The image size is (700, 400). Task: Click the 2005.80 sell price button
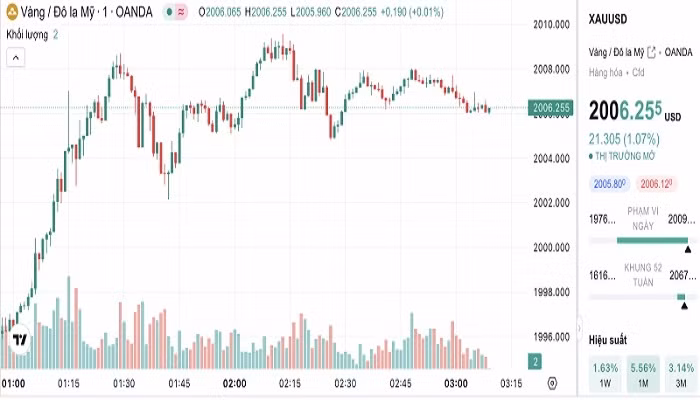point(609,184)
